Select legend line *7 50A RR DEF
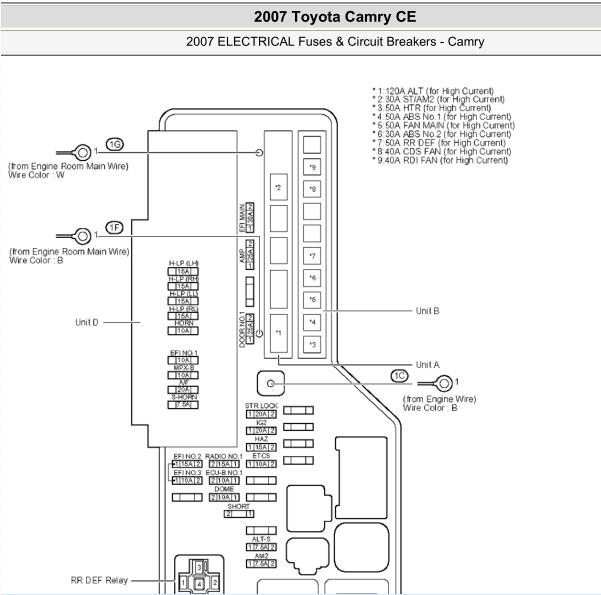This screenshot has width=601, height=595. pyautogui.click(x=439, y=143)
